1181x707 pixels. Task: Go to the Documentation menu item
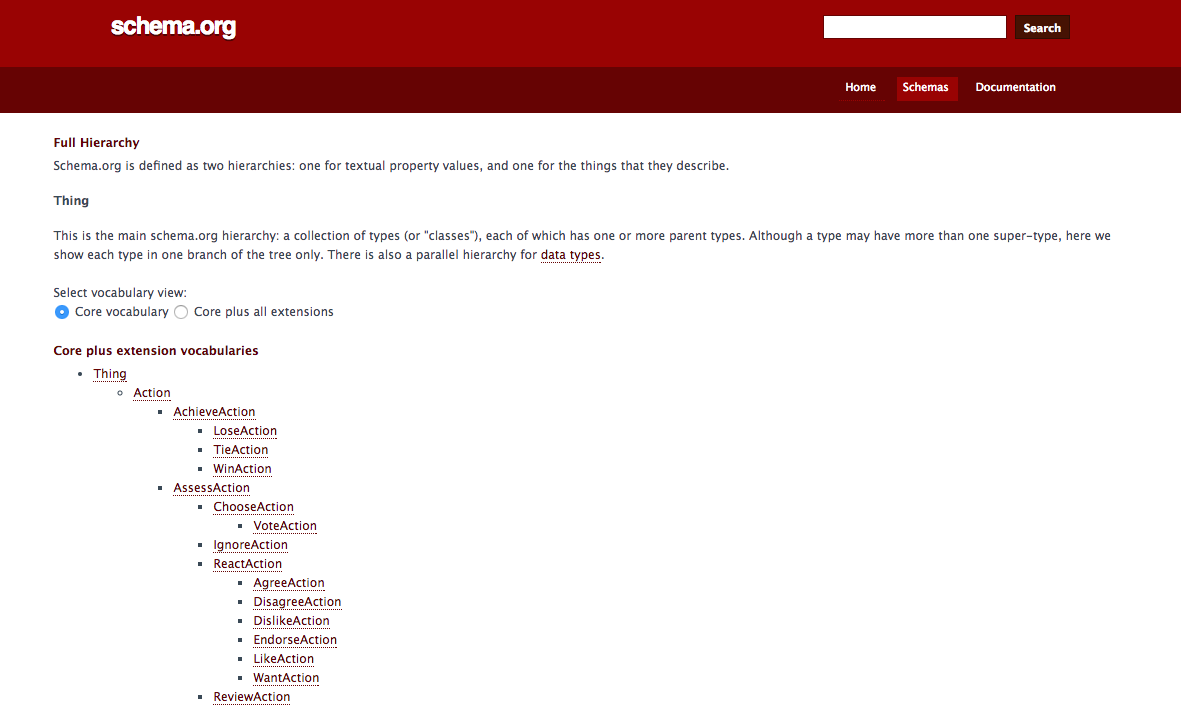click(x=1015, y=87)
